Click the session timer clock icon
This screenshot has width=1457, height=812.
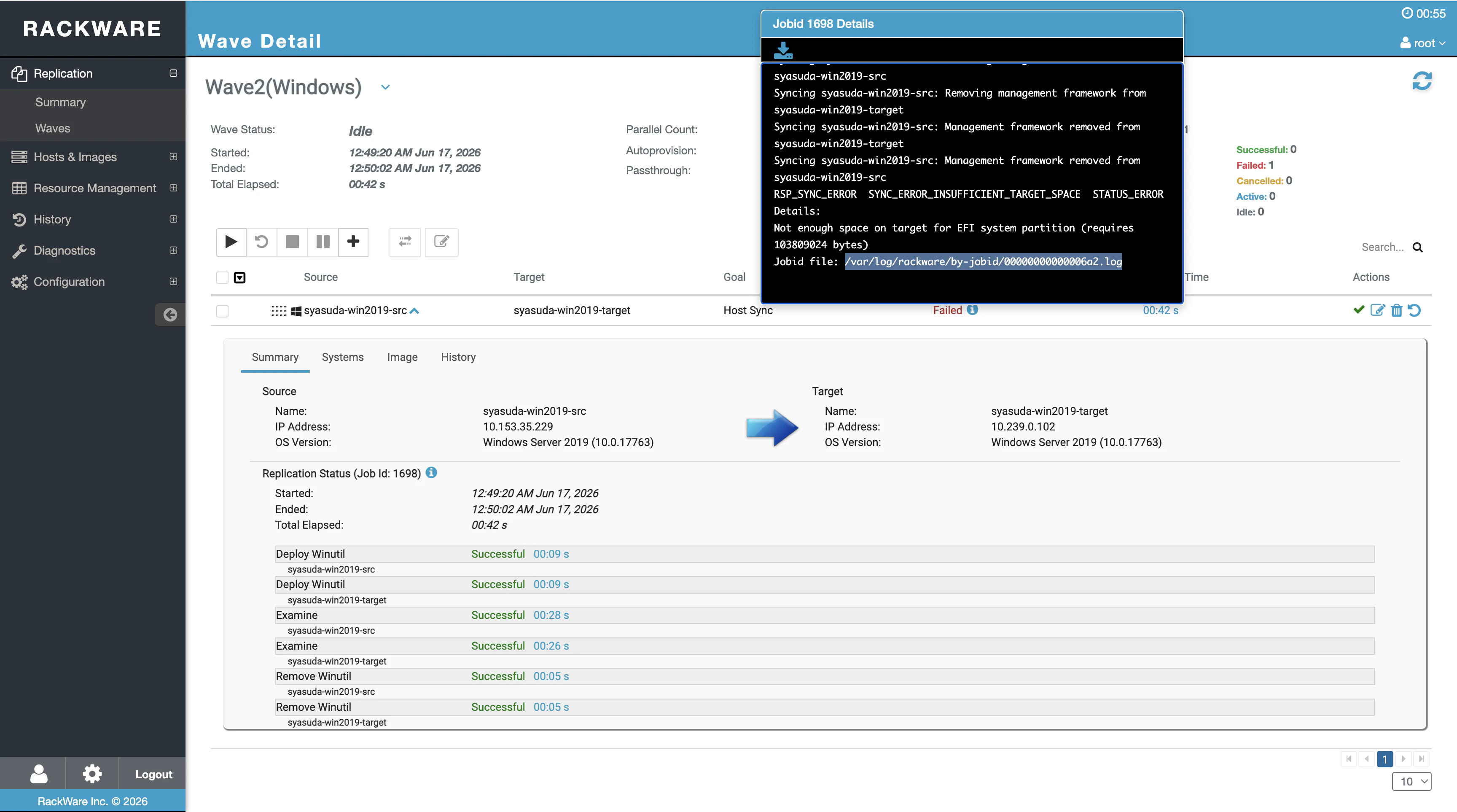(x=1407, y=13)
